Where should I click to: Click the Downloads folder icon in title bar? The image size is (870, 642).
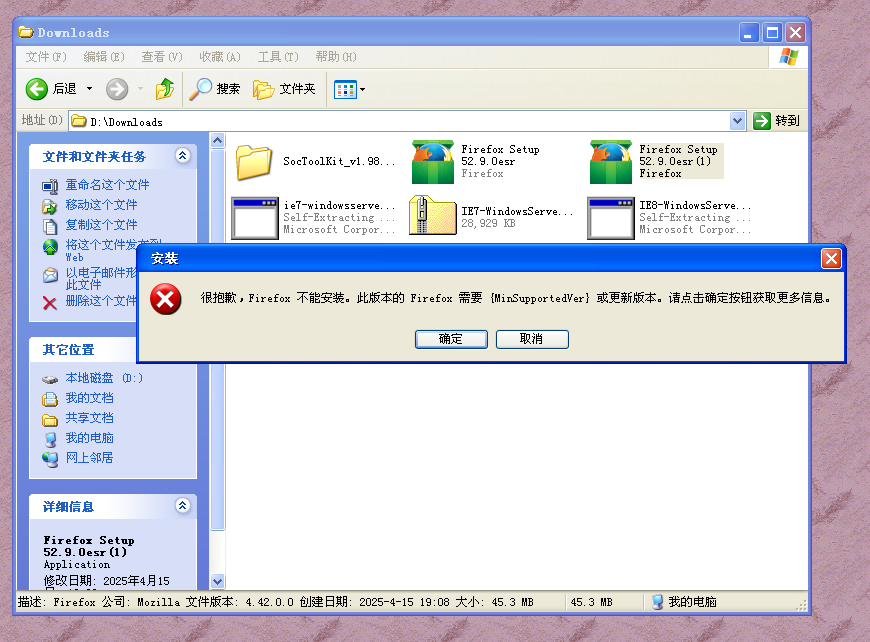tap(26, 32)
